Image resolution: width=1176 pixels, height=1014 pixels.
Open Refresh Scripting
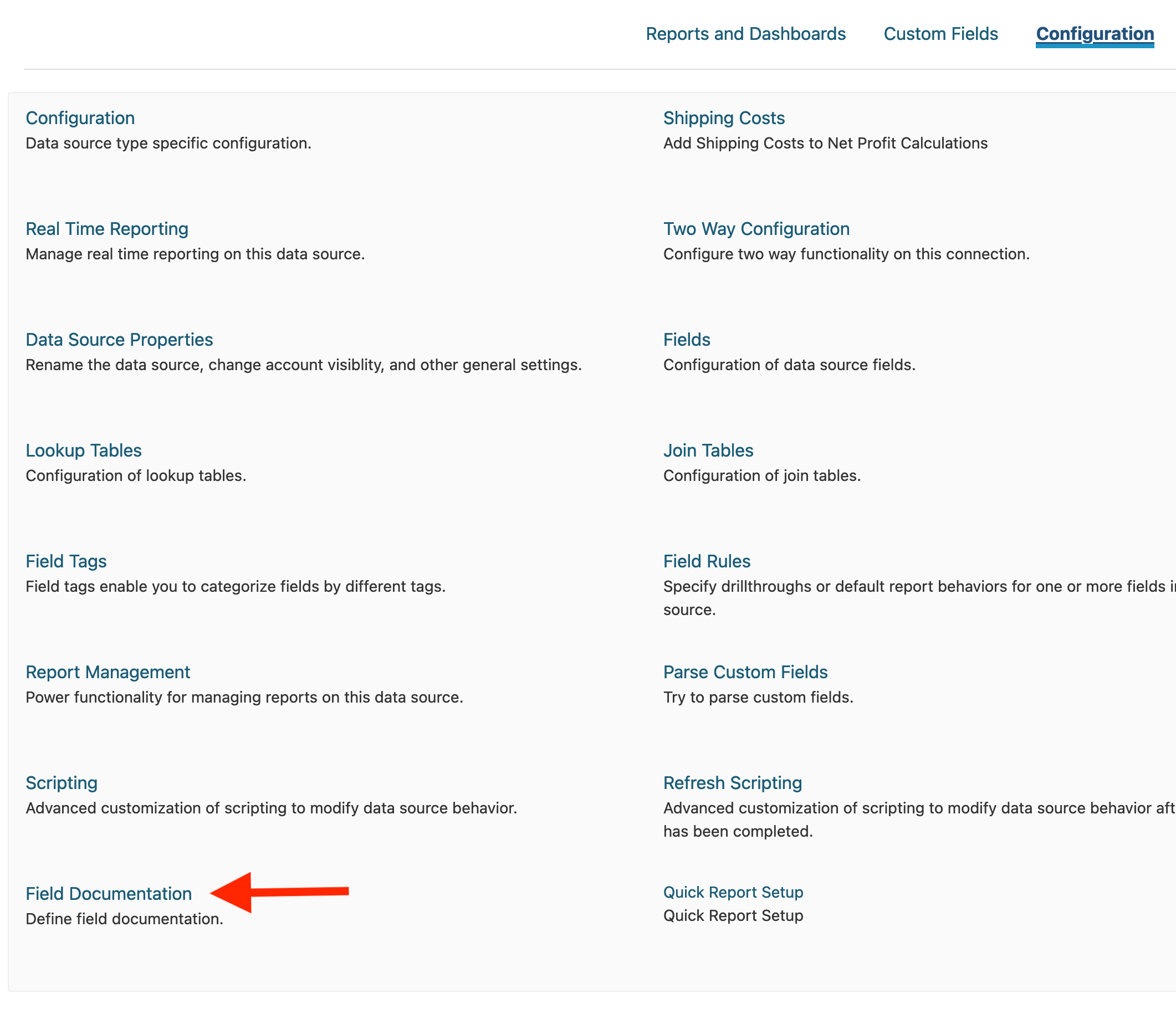[x=732, y=783]
